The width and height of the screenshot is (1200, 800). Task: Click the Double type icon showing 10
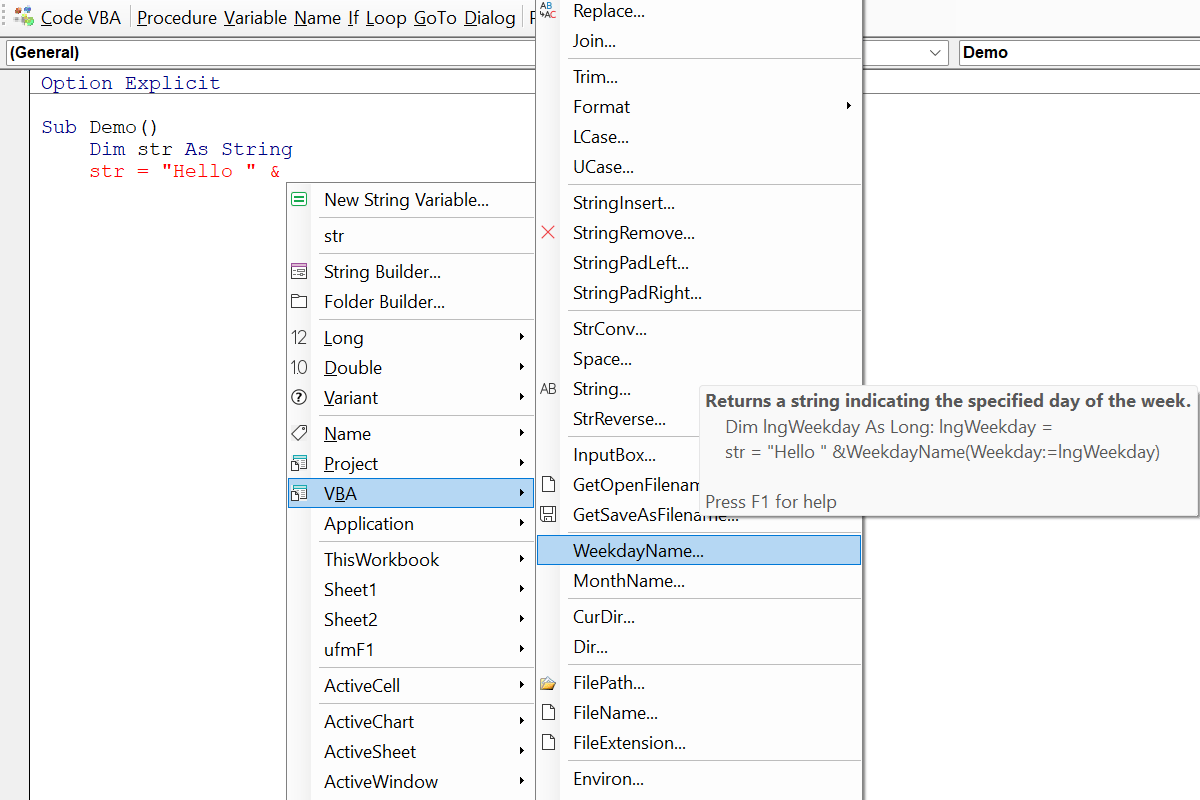[x=299, y=367]
